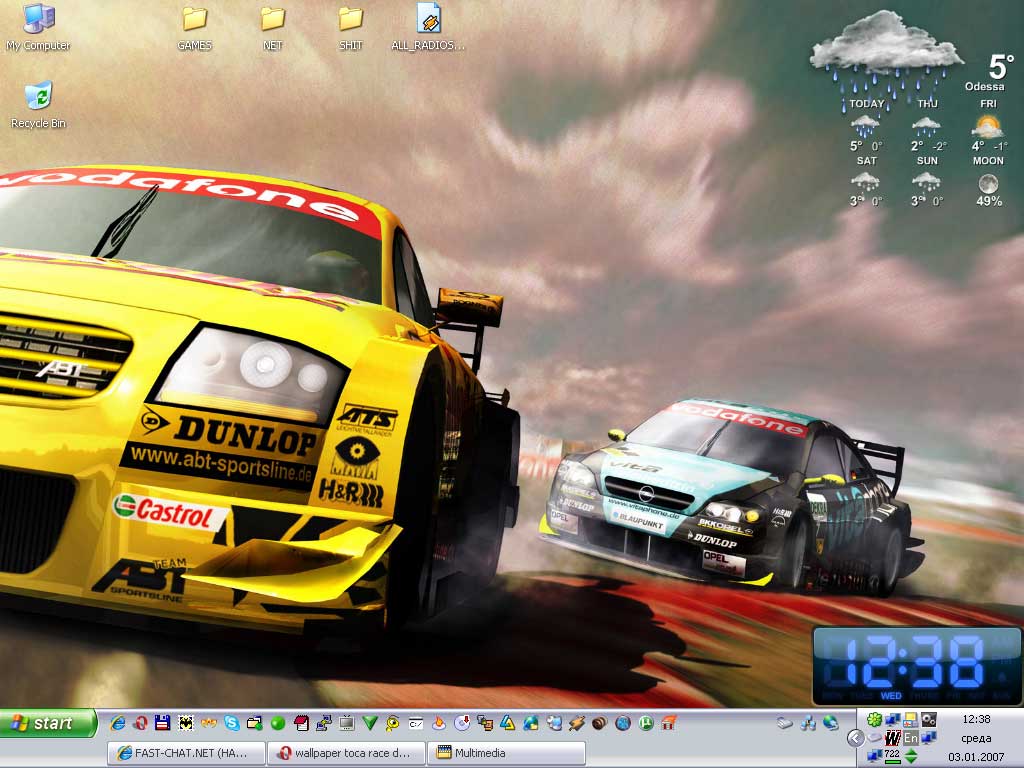
Task: Click the red notepad Quick Launch icon
Action: tap(301, 723)
